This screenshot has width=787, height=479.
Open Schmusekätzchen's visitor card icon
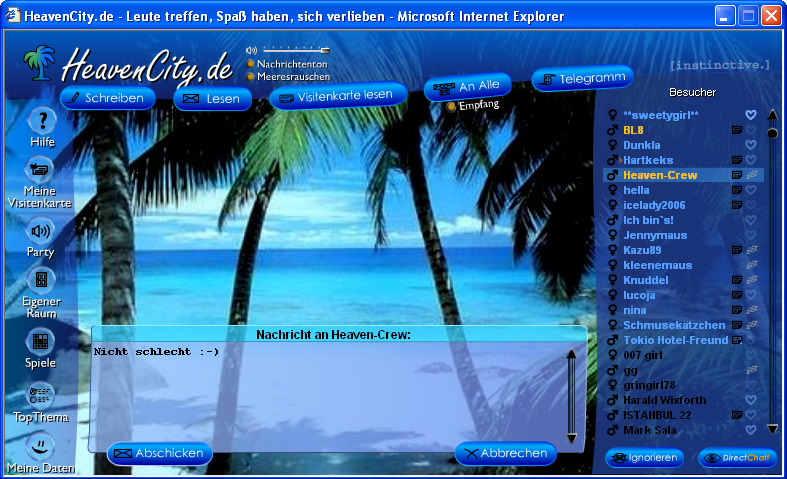tap(736, 325)
